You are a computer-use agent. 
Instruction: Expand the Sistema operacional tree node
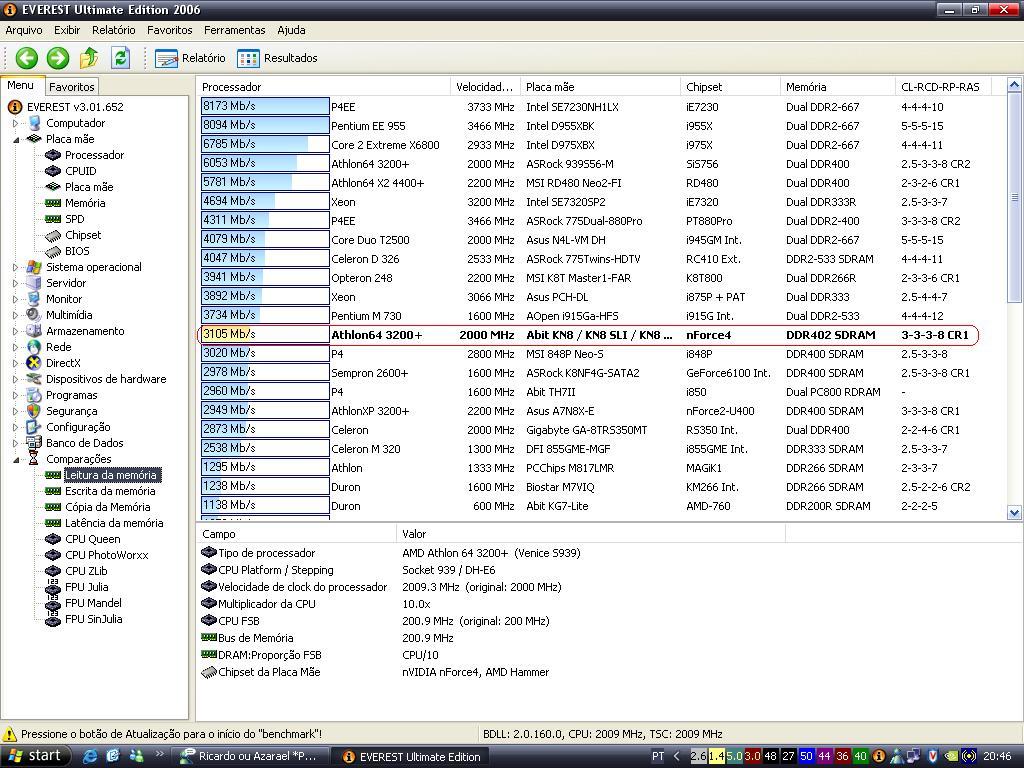pos(16,267)
